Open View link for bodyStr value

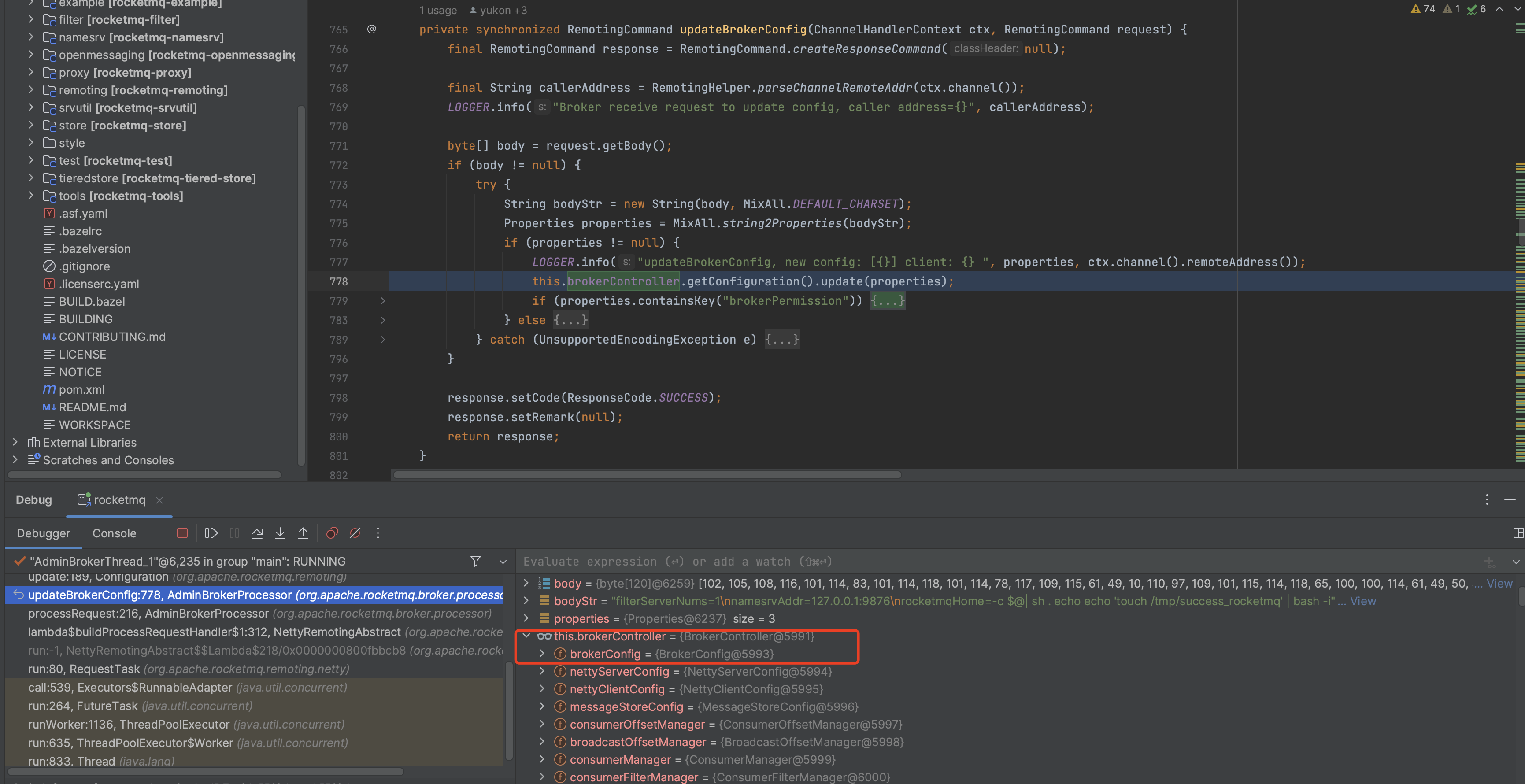coord(1362,601)
